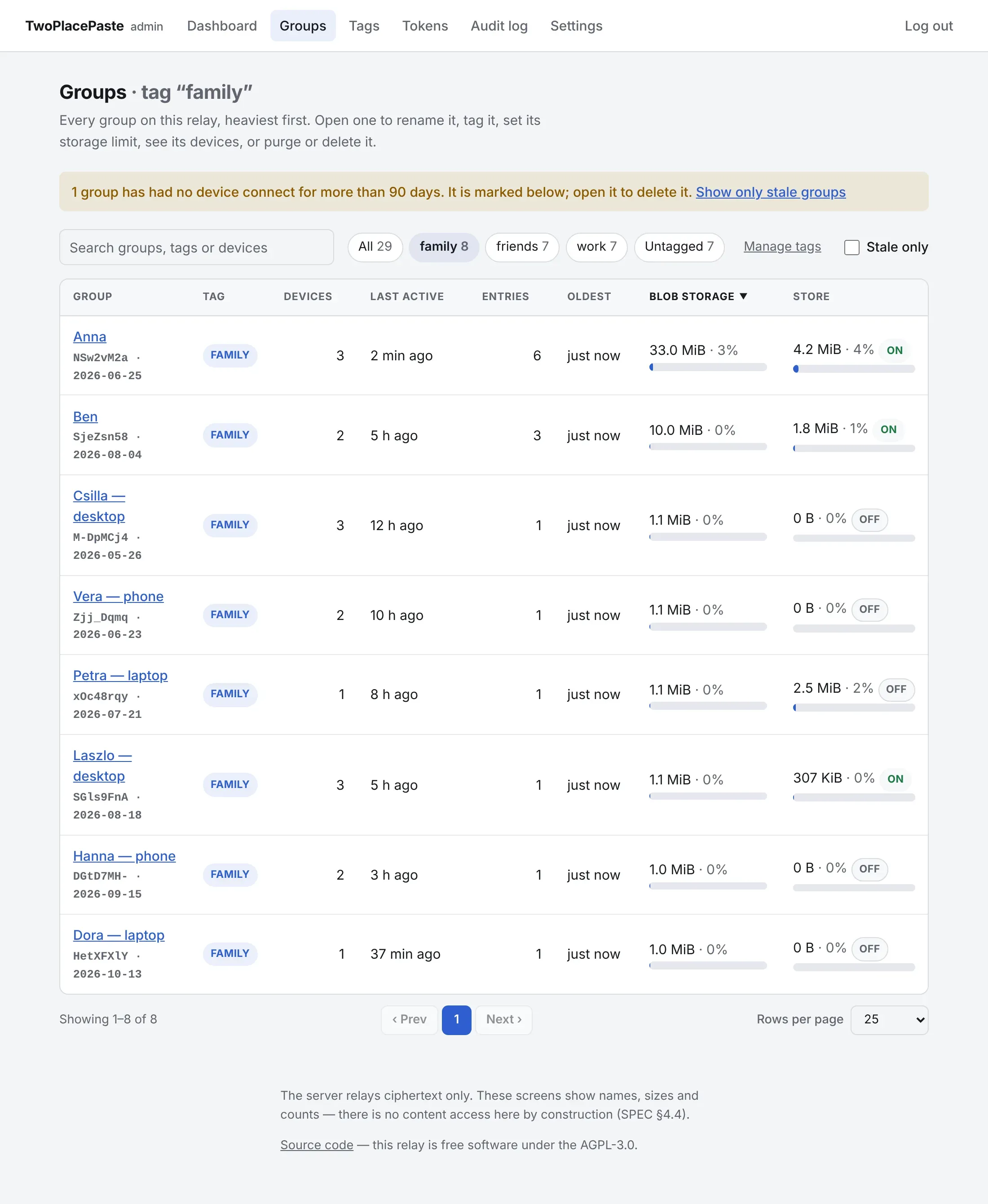Toggle Anna's store ON switch
The width and height of the screenshot is (988, 1204).
pyautogui.click(x=894, y=350)
